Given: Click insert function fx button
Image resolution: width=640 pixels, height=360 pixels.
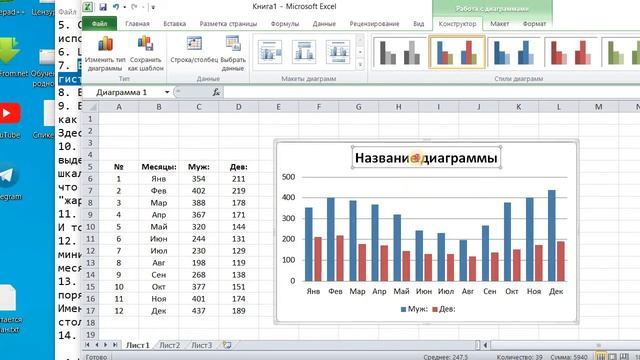Looking at the screenshot, I should coord(216,93).
